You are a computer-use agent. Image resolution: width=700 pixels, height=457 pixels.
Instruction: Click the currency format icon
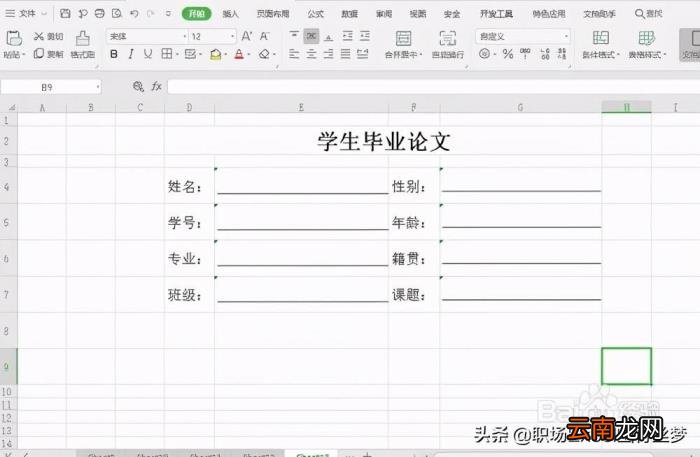coord(484,54)
